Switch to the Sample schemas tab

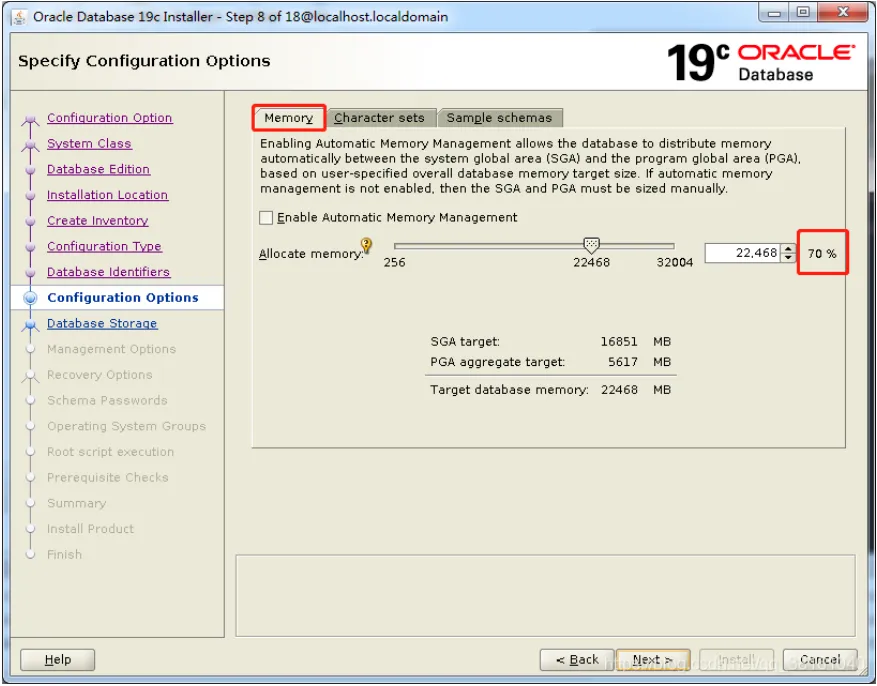pyautogui.click(x=499, y=118)
